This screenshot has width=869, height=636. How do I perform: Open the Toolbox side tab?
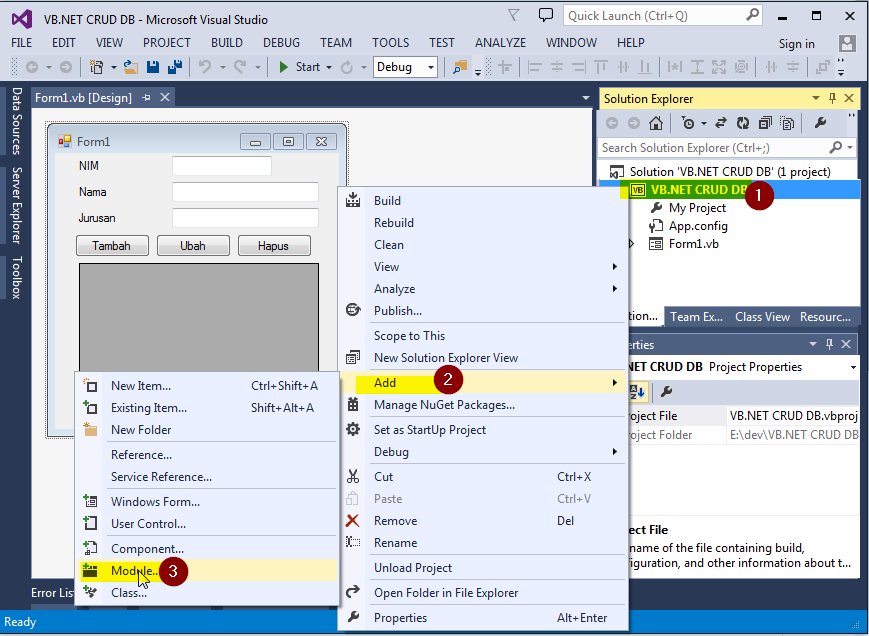[17, 277]
